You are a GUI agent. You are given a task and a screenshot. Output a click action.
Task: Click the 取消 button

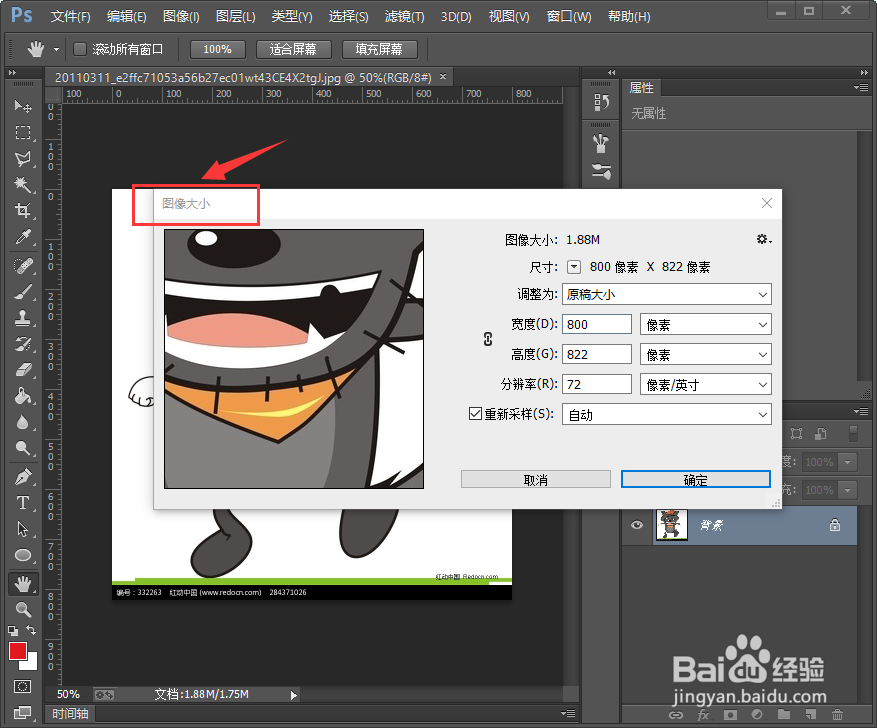535,479
